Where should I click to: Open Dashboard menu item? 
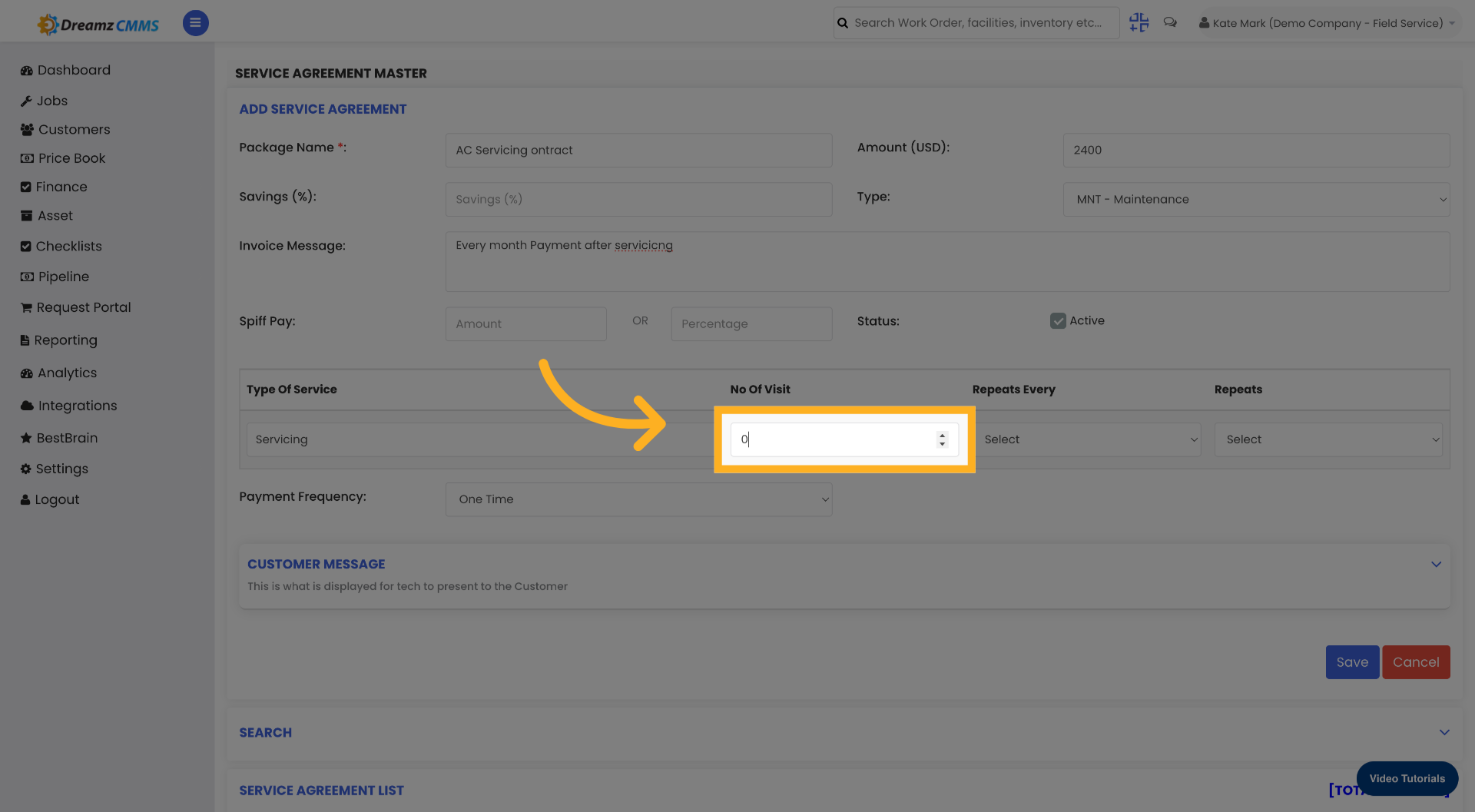(74, 71)
